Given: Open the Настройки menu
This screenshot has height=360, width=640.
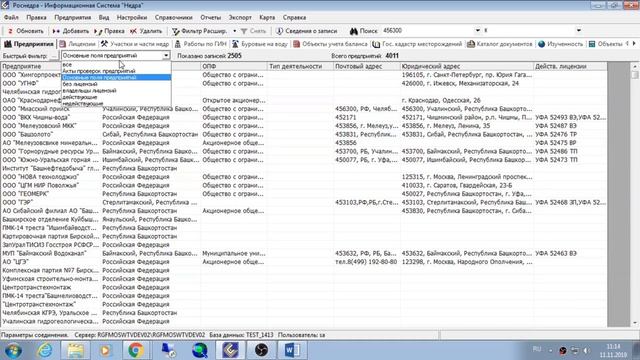Looking at the screenshot, I should pos(132,18).
